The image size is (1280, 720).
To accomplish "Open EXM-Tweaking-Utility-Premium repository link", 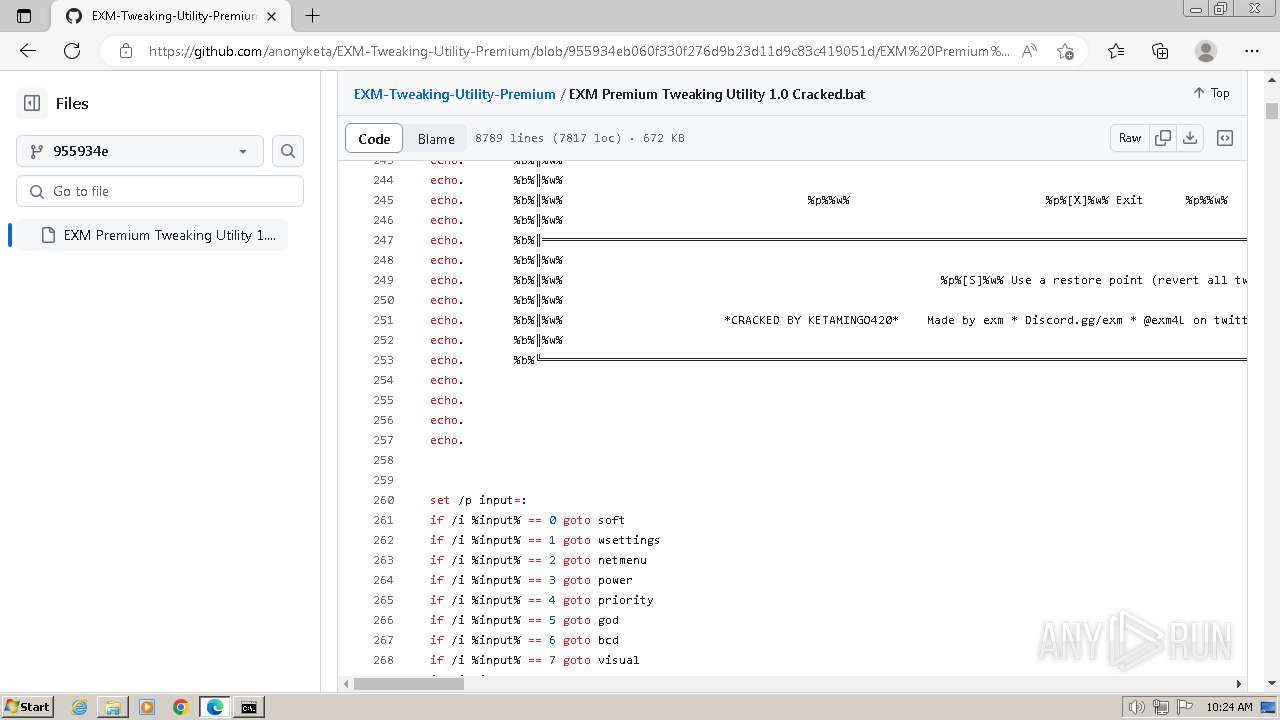I will (x=455, y=94).
